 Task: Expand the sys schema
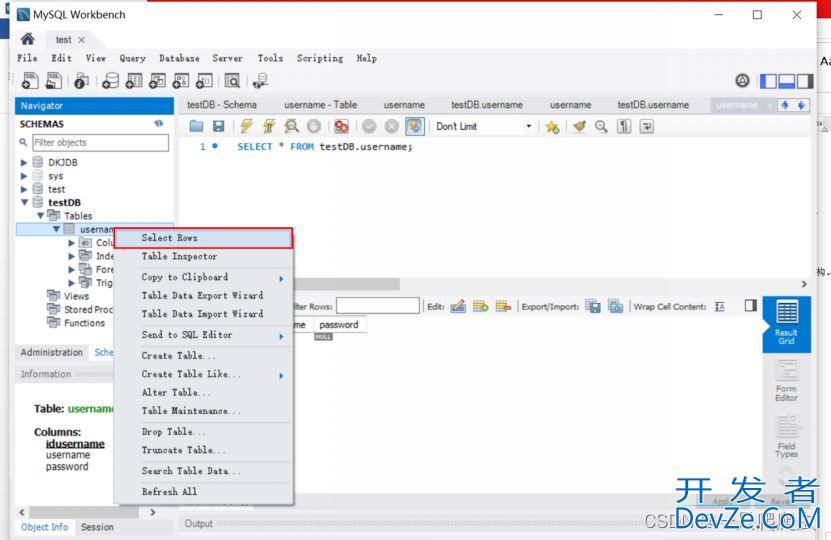24,176
